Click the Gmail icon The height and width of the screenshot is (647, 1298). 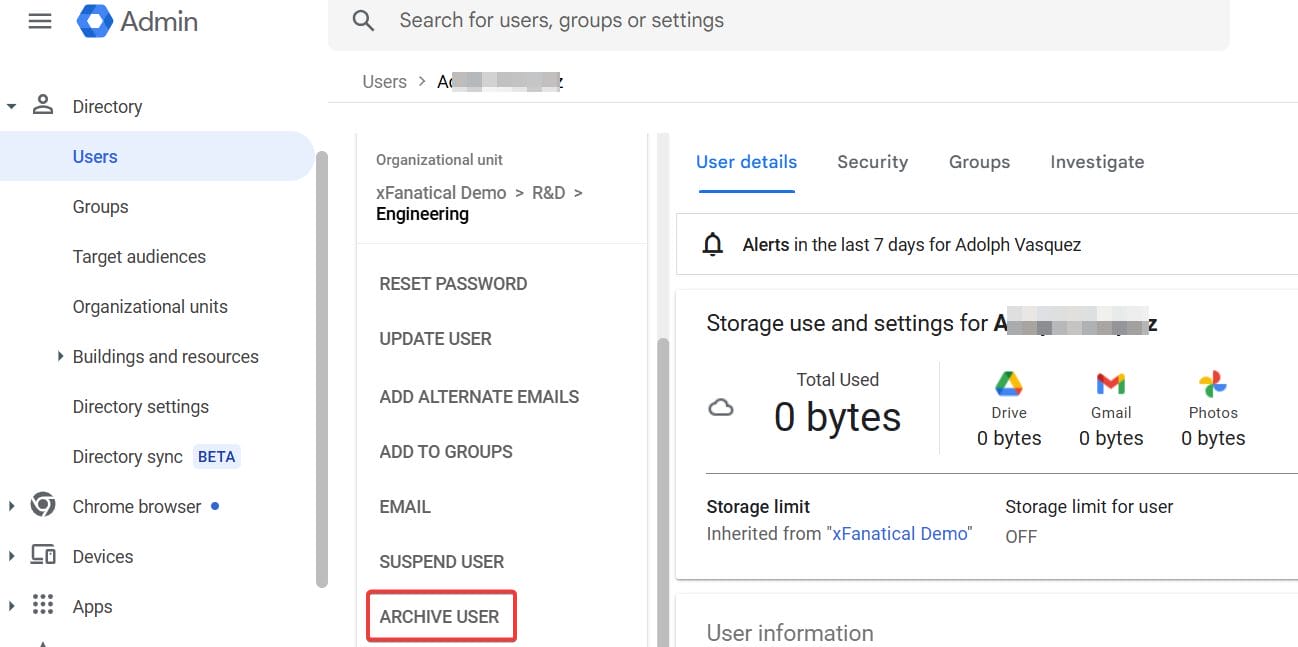(x=1110, y=384)
